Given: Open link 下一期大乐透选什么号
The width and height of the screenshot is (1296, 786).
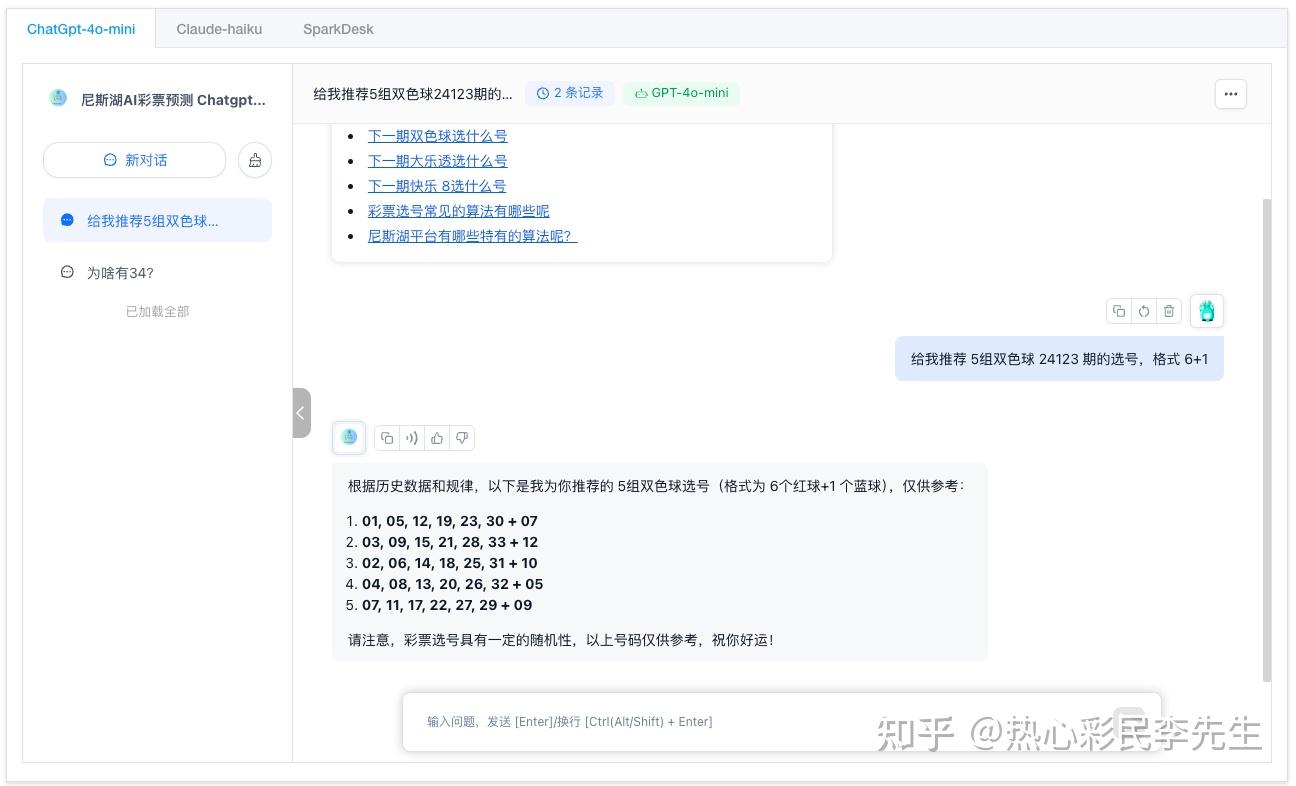Looking at the screenshot, I should coord(437,161).
